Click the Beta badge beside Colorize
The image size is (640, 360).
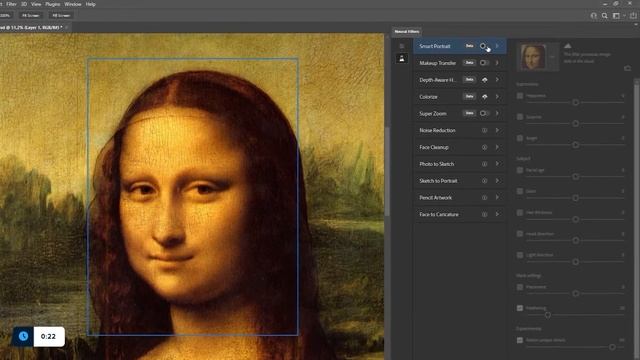(469, 96)
